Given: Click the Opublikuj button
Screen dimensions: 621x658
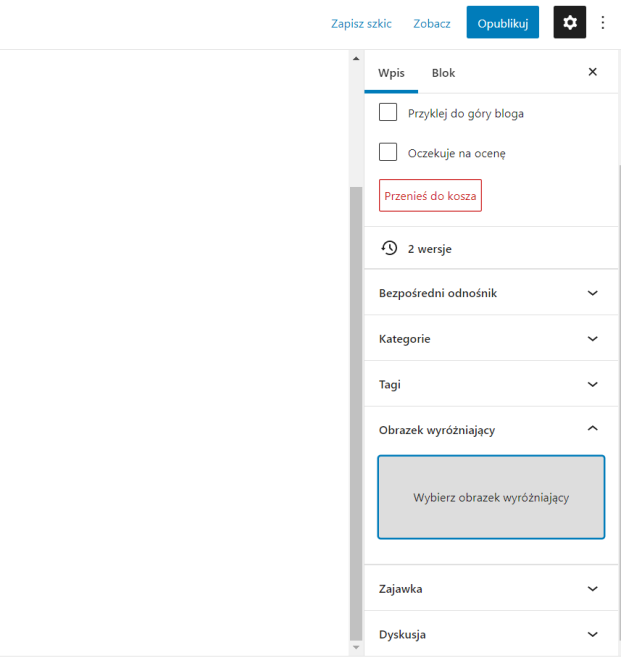Looking at the screenshot, I should pyautogui.click(x=502, y=23).
